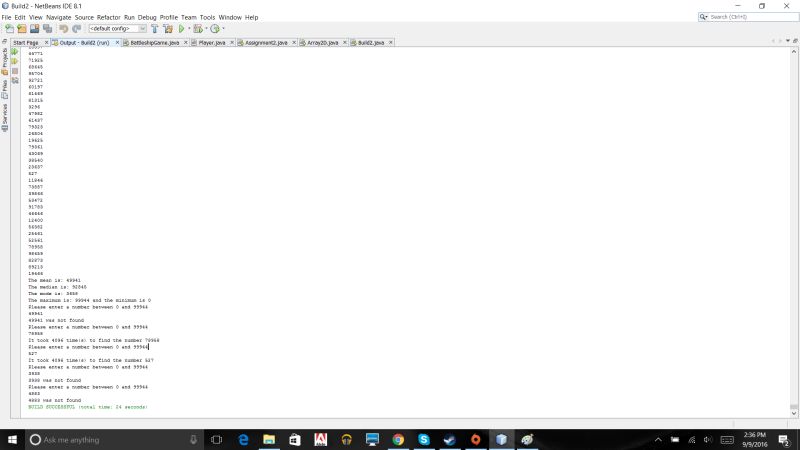Switch to the Array2D.java tab
This screenshot has height=450, width=800.
tap(322, 43)
